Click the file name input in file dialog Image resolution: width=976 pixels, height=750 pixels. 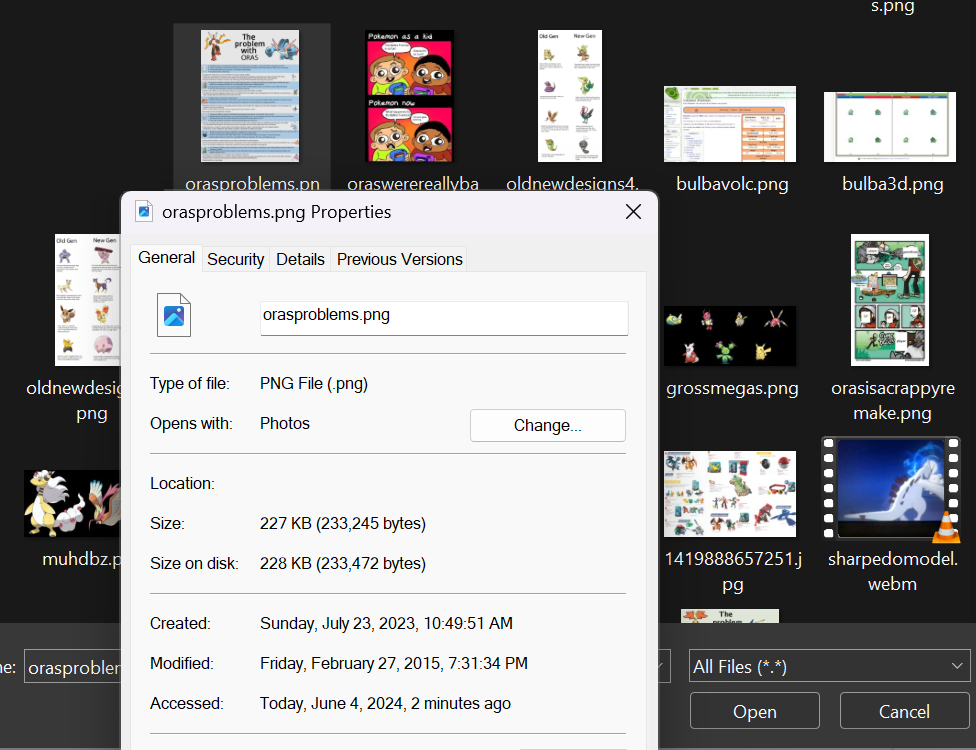pyautogui.click(x=73, y=667)
